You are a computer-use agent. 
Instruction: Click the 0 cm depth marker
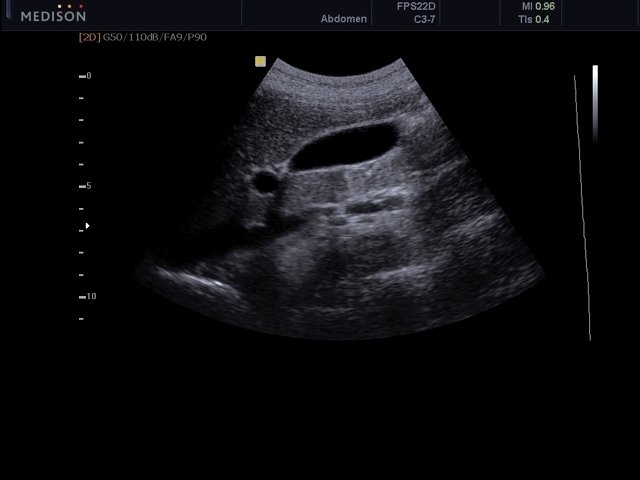pyautogui.click(x=88, y=76)
